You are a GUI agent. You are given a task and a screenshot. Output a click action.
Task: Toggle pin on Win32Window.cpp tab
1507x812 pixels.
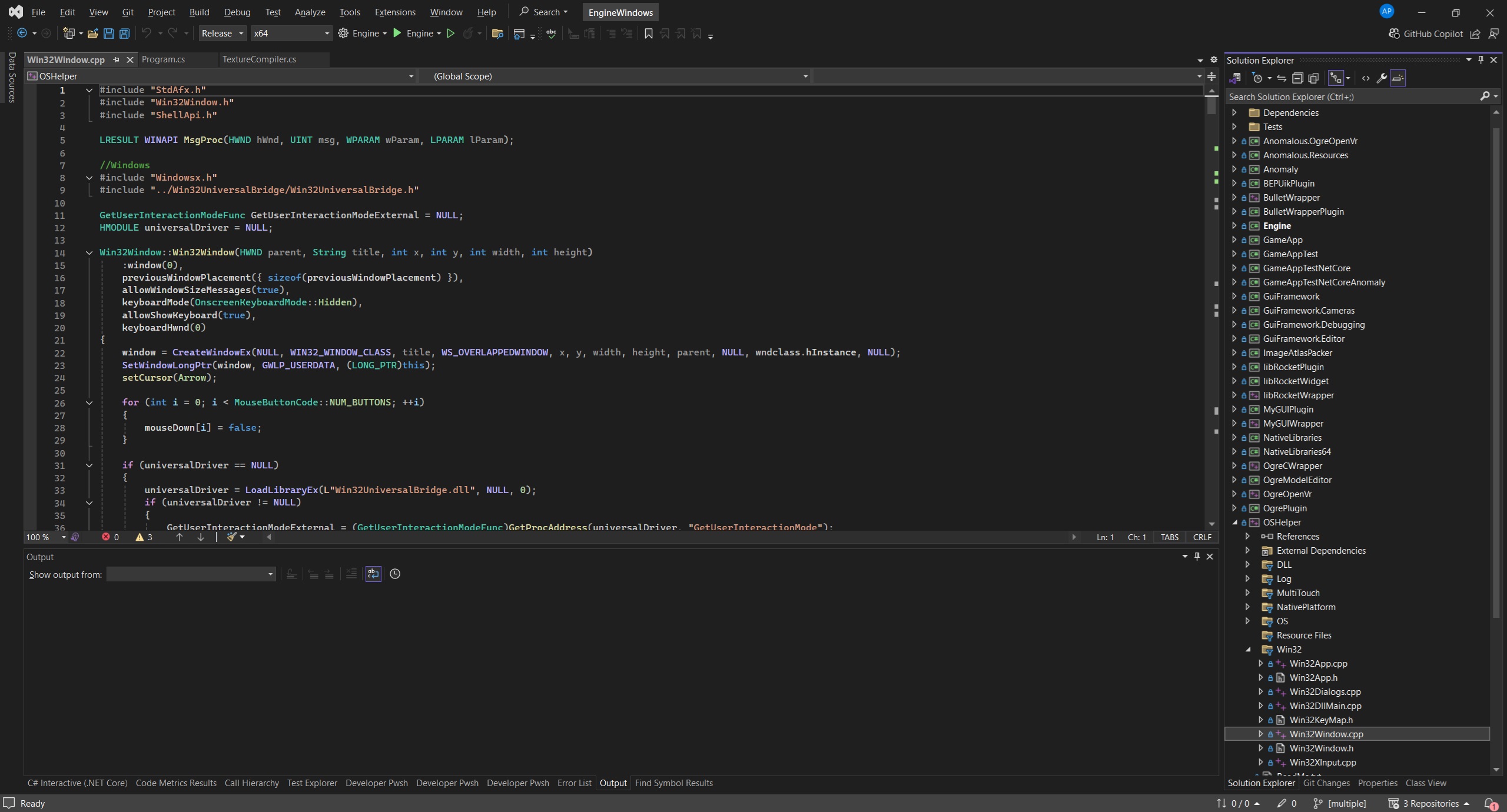coord(116,59)
